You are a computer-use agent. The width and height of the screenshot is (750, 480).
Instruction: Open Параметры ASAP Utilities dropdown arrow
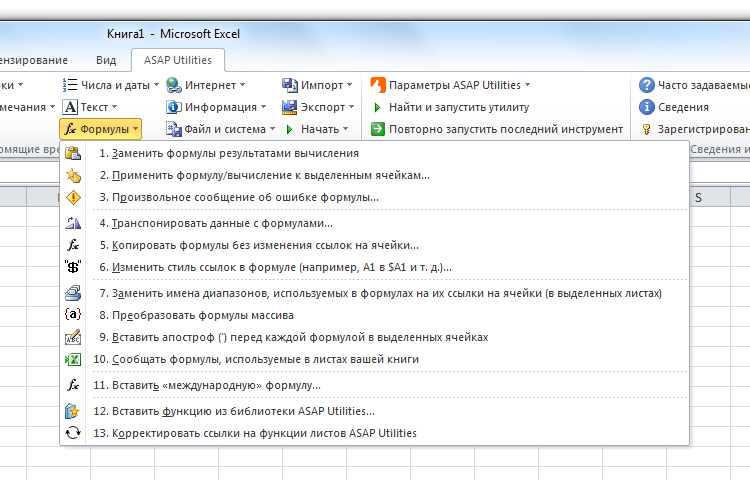pos(528,85)
